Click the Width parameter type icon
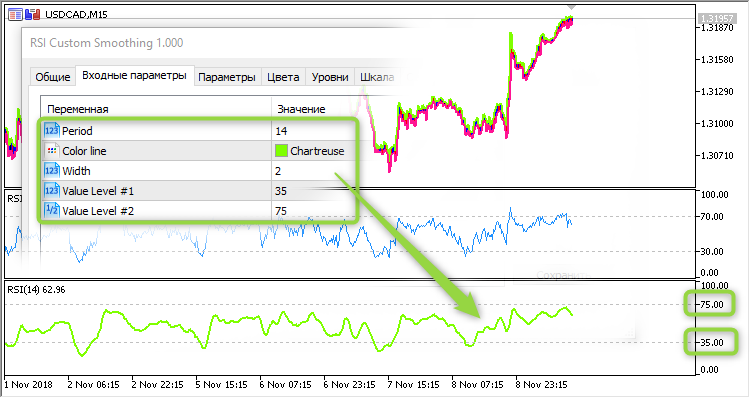Image resolution: width=750 pixels, height=398 pixels. click(x=51, y=170)
